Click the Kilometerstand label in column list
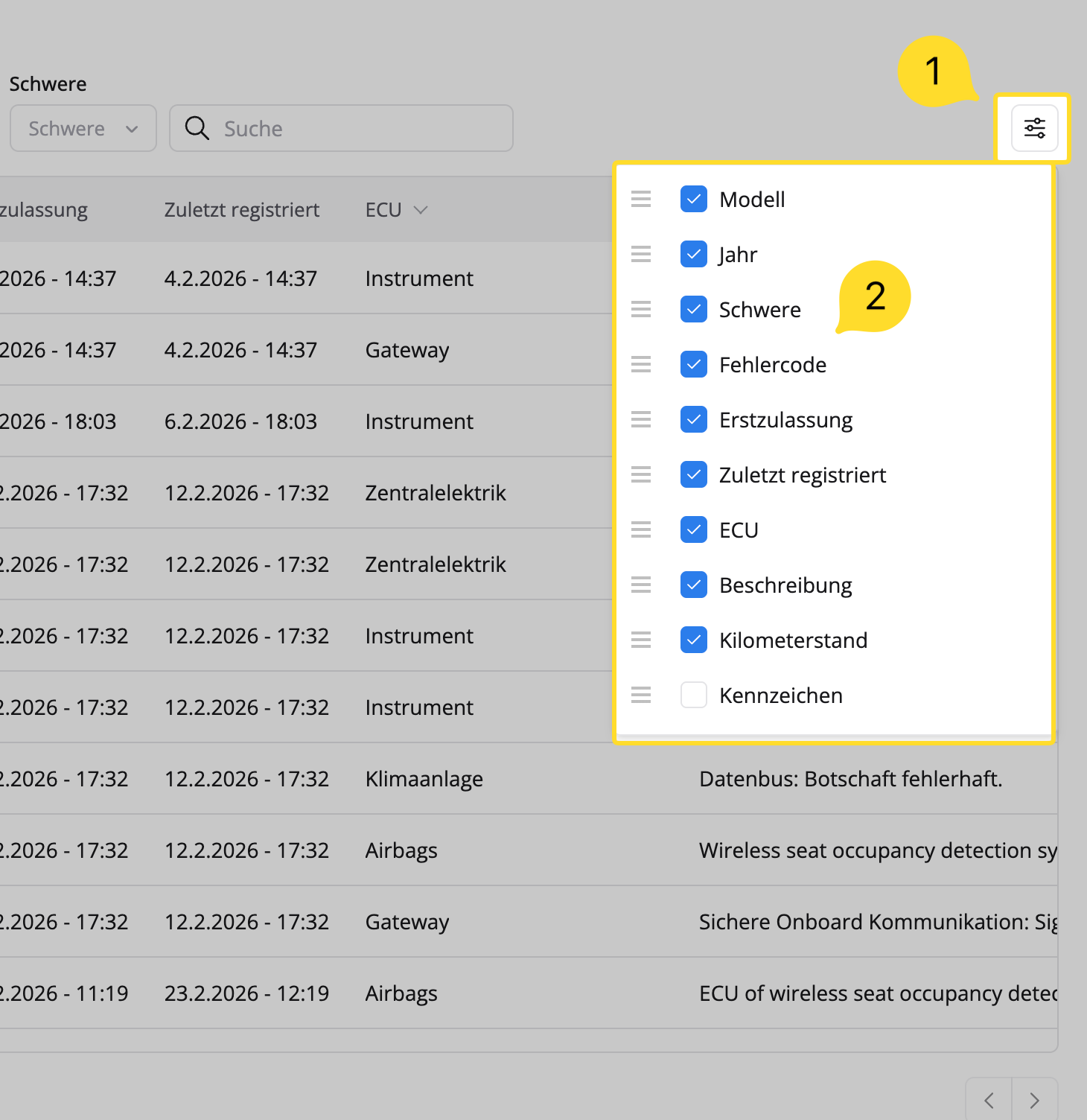The height and width of the screenshot is (1120, 1087). click(794, 640)
